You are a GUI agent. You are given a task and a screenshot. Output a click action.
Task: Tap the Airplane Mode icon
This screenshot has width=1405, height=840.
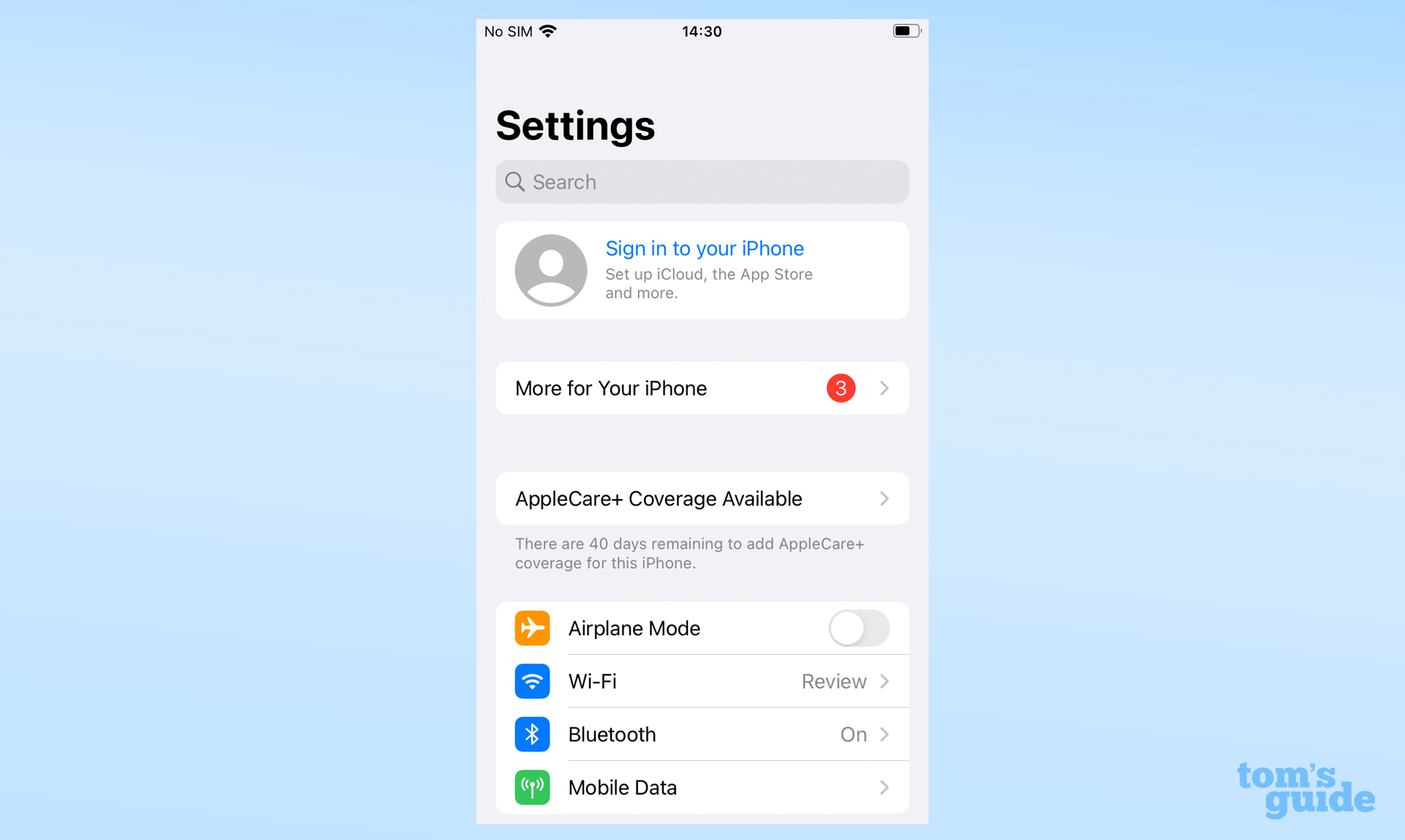click(x=531, y=628)
